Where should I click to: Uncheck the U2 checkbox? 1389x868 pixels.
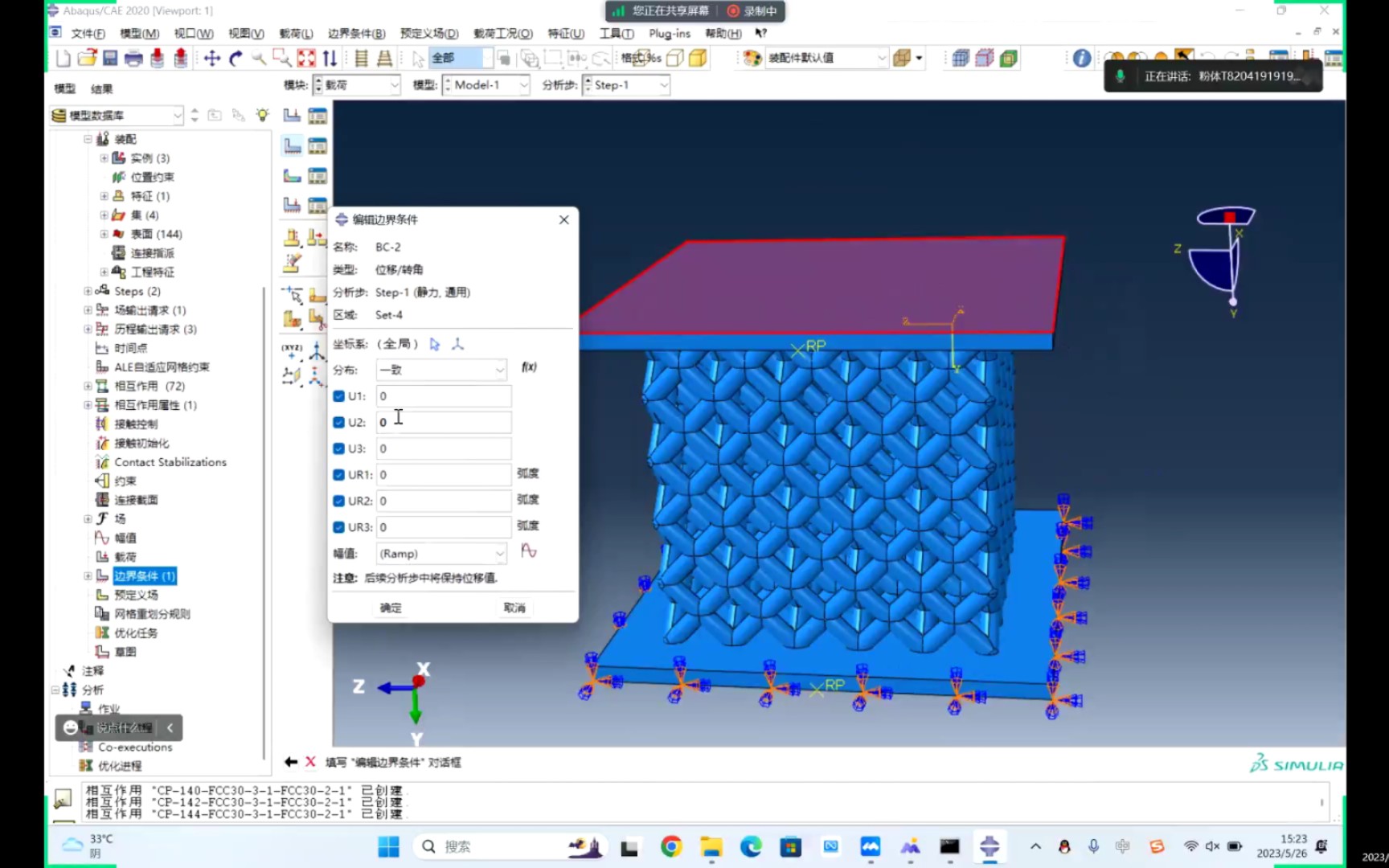(x=339, y=422)
